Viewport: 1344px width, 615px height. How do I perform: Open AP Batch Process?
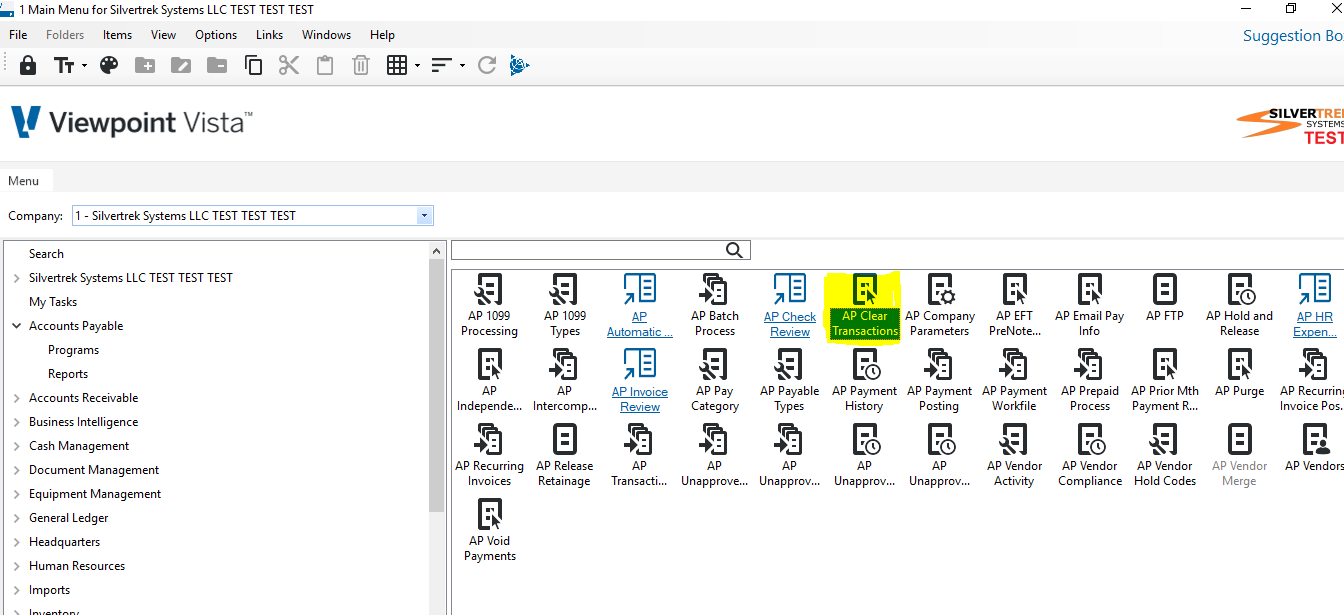tap(715, 305)
